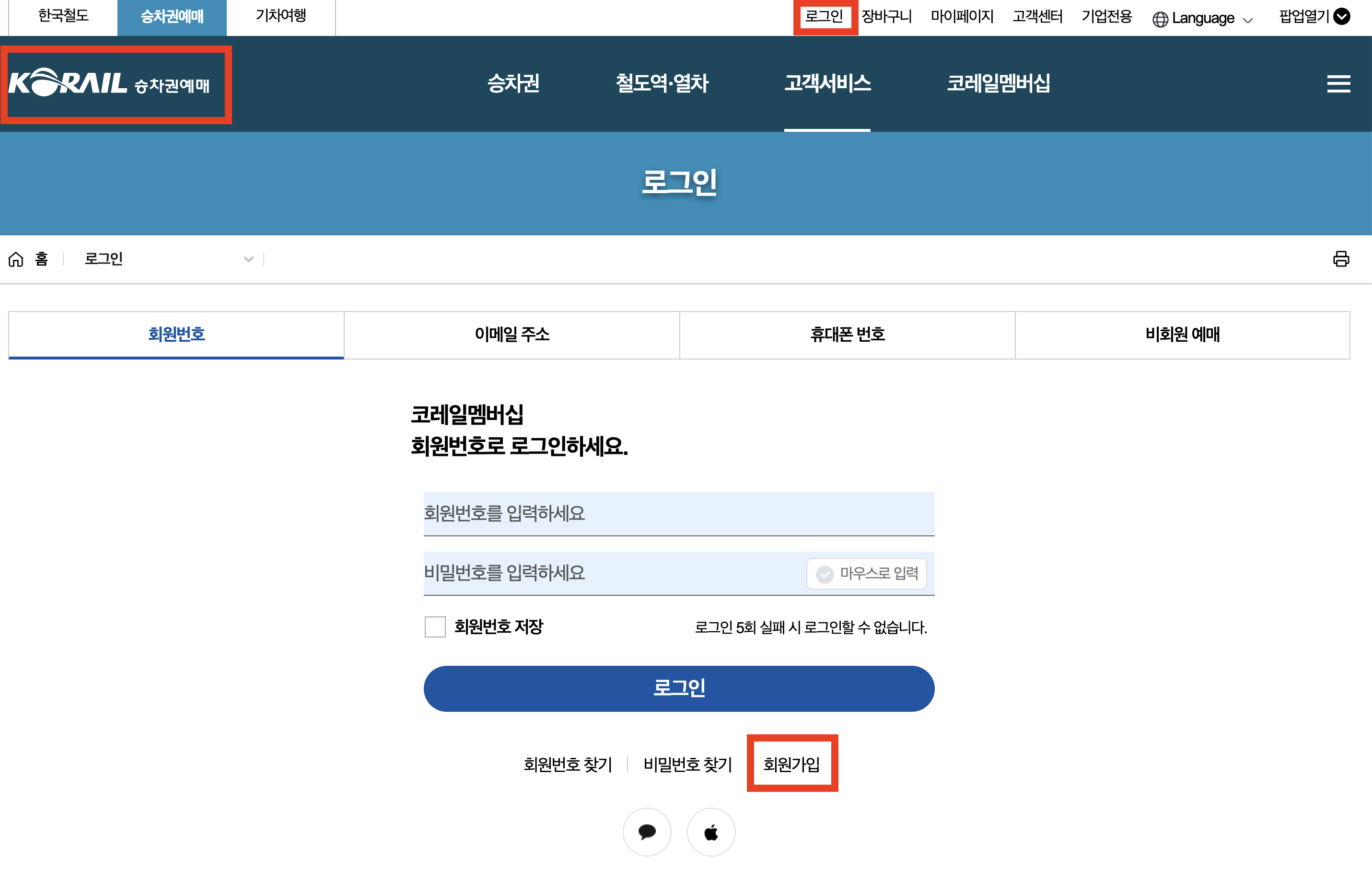
Task: Click the printer icon
Action: (x=1340, y=258)
